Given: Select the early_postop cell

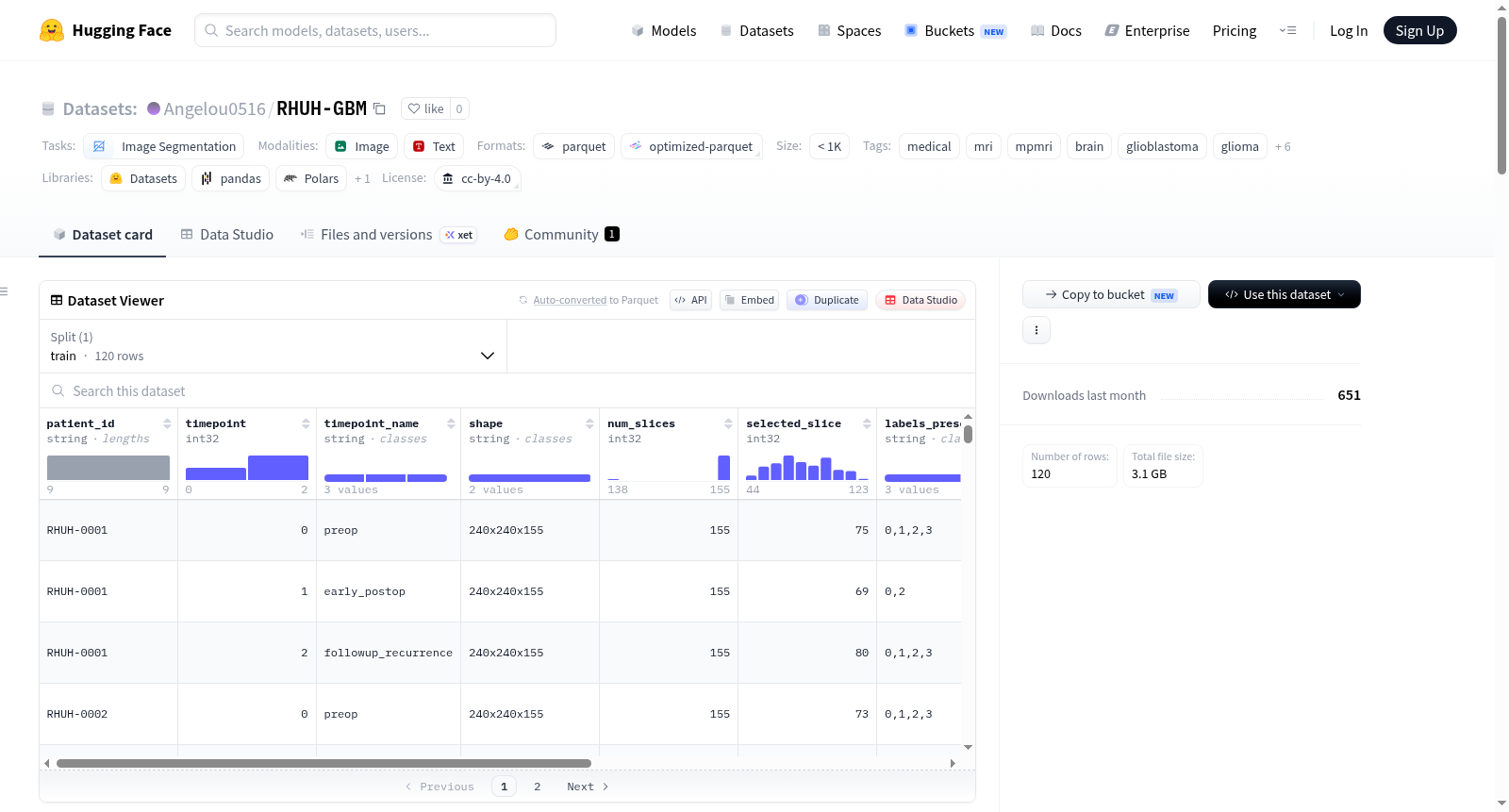Looking at the screenshot, I should (x=389, y=591).
